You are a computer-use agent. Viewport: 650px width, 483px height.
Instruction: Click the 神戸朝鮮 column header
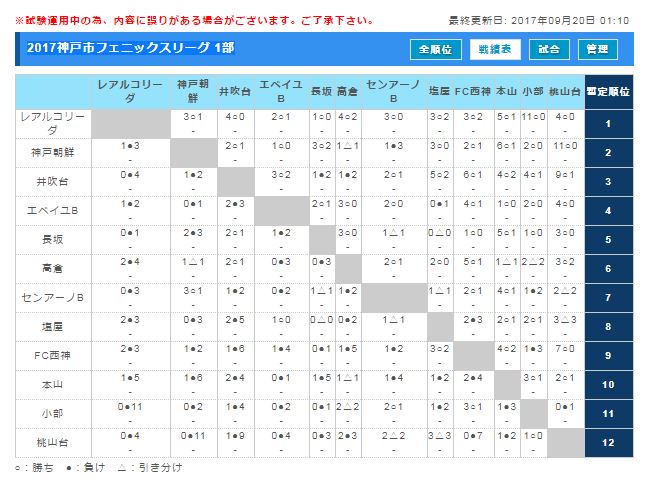pos(193,92)
